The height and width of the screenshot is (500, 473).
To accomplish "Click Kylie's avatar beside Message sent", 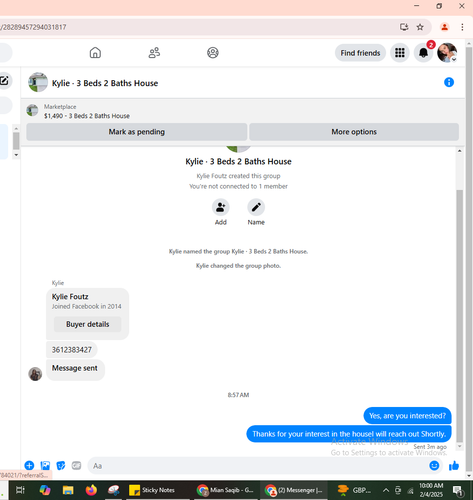I will pos(35,374).
